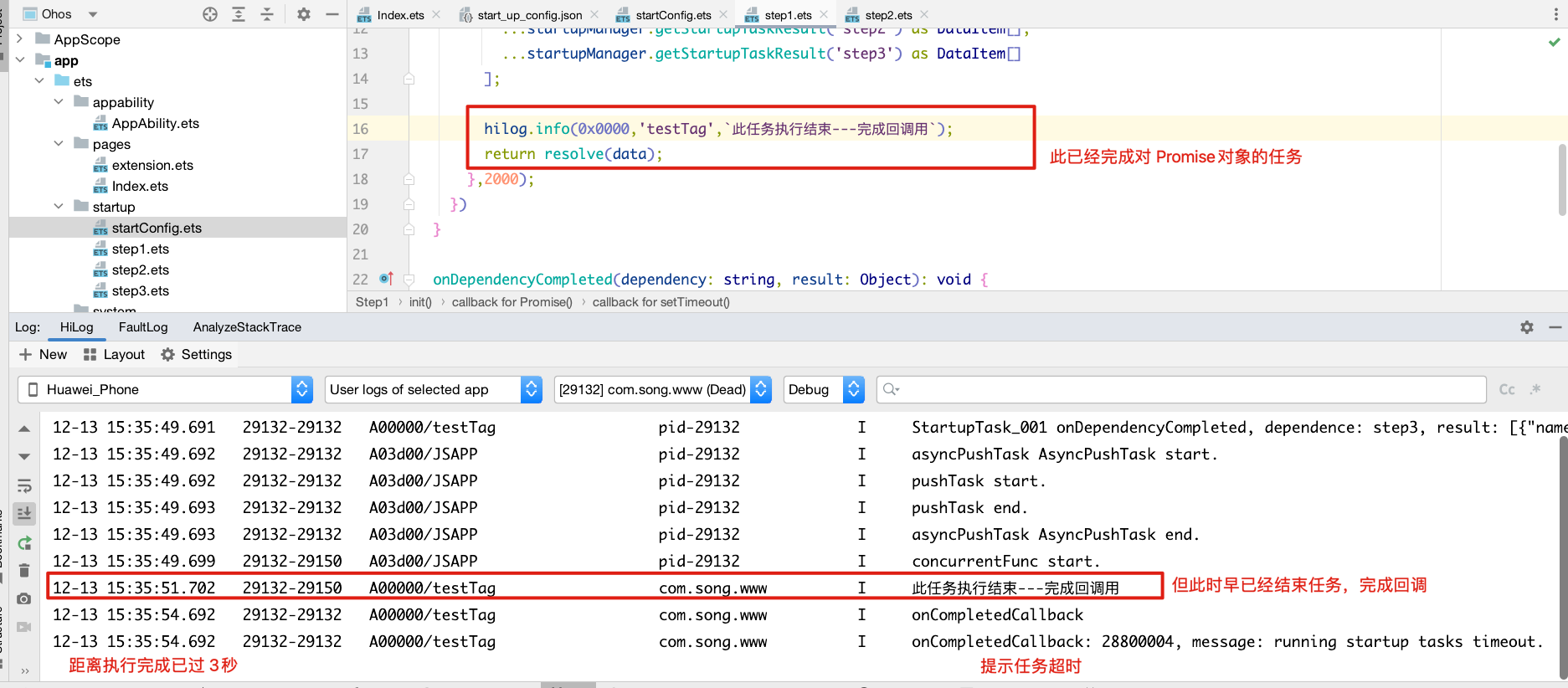The width and height of the screenshot is (1568, 688).
Task: Toggle code fold marker on line 19
Action: pyautogui.click(x=409, y=204)
